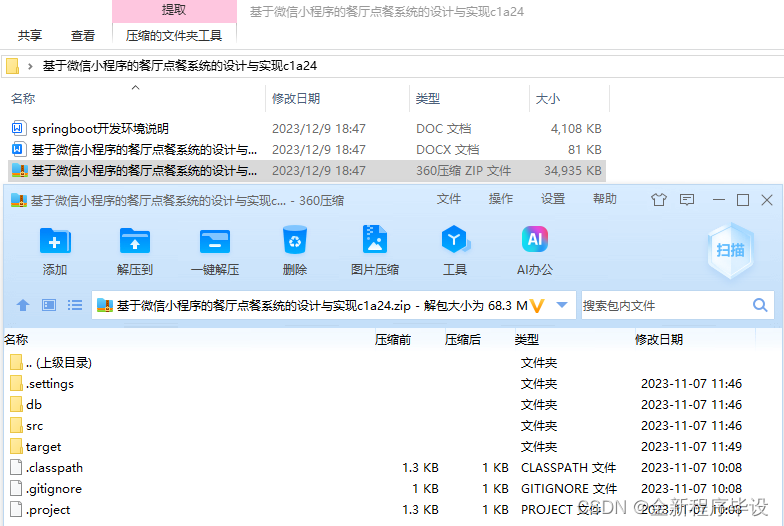The width and height of the screenshot is (784, 526).
Task: Open the 操作 menu
Action: 500,199
